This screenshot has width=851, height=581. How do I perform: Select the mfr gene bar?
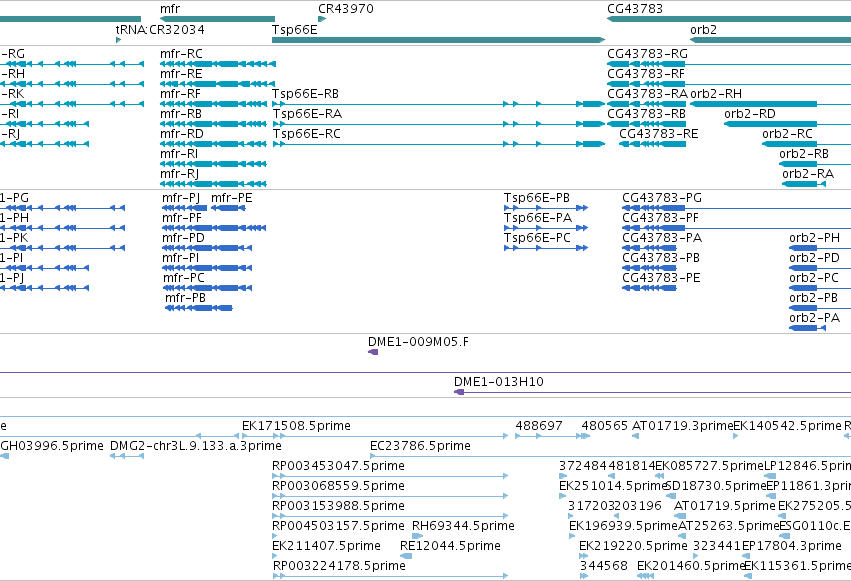(x=218, y=19)
